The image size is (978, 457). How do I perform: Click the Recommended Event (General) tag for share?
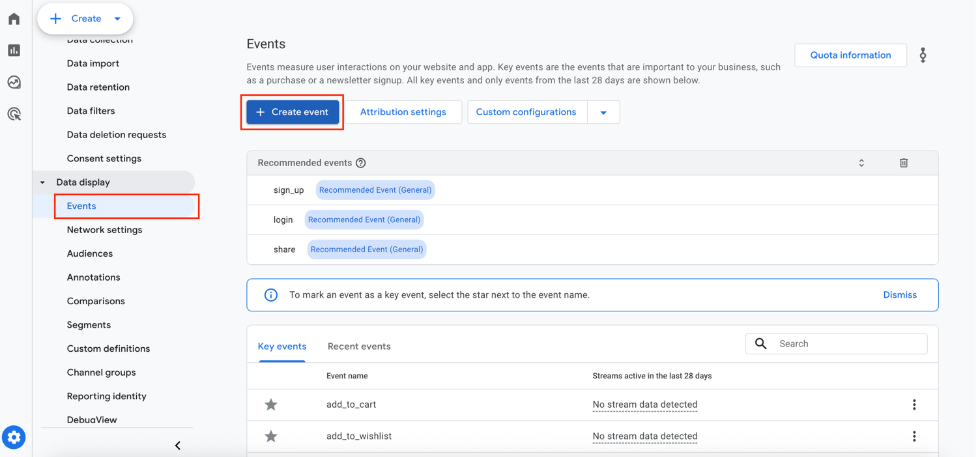(367, 249)
